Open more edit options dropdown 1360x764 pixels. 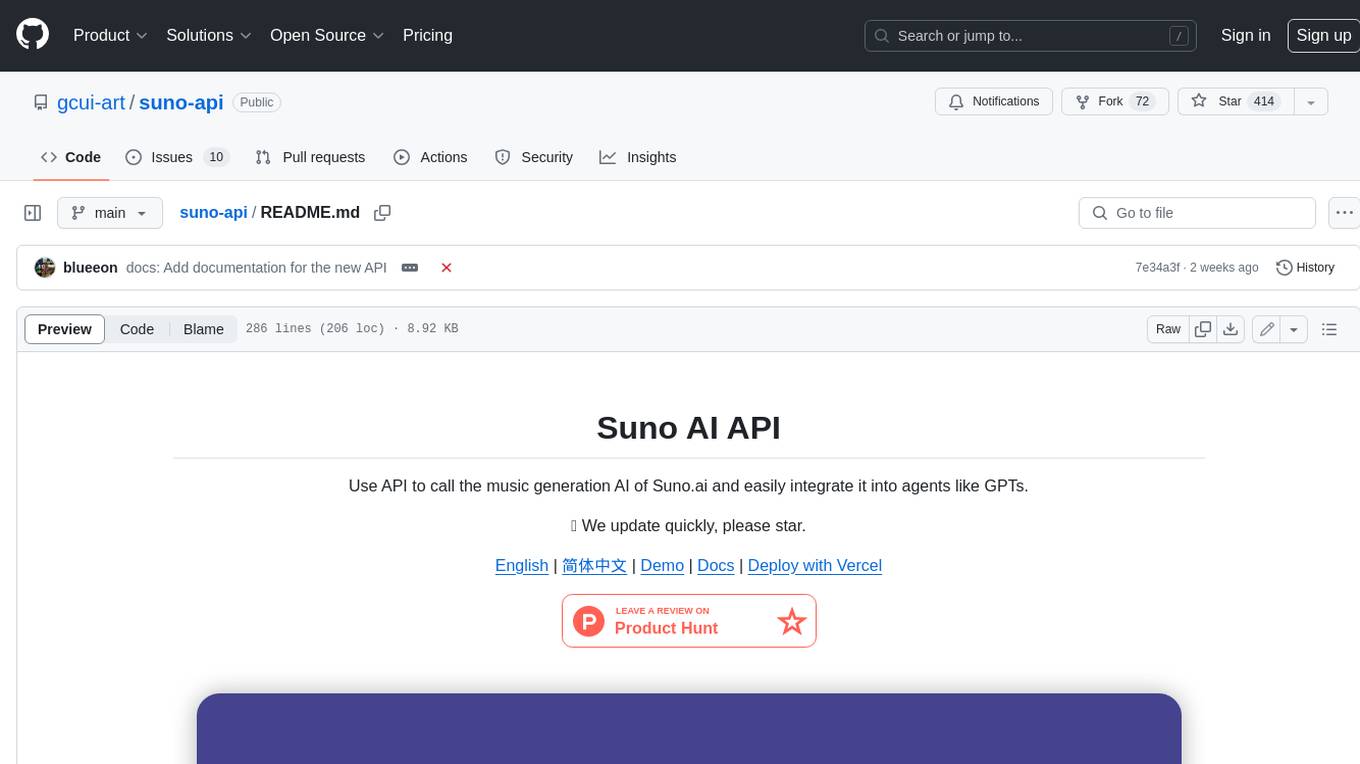coord(1294,329)
